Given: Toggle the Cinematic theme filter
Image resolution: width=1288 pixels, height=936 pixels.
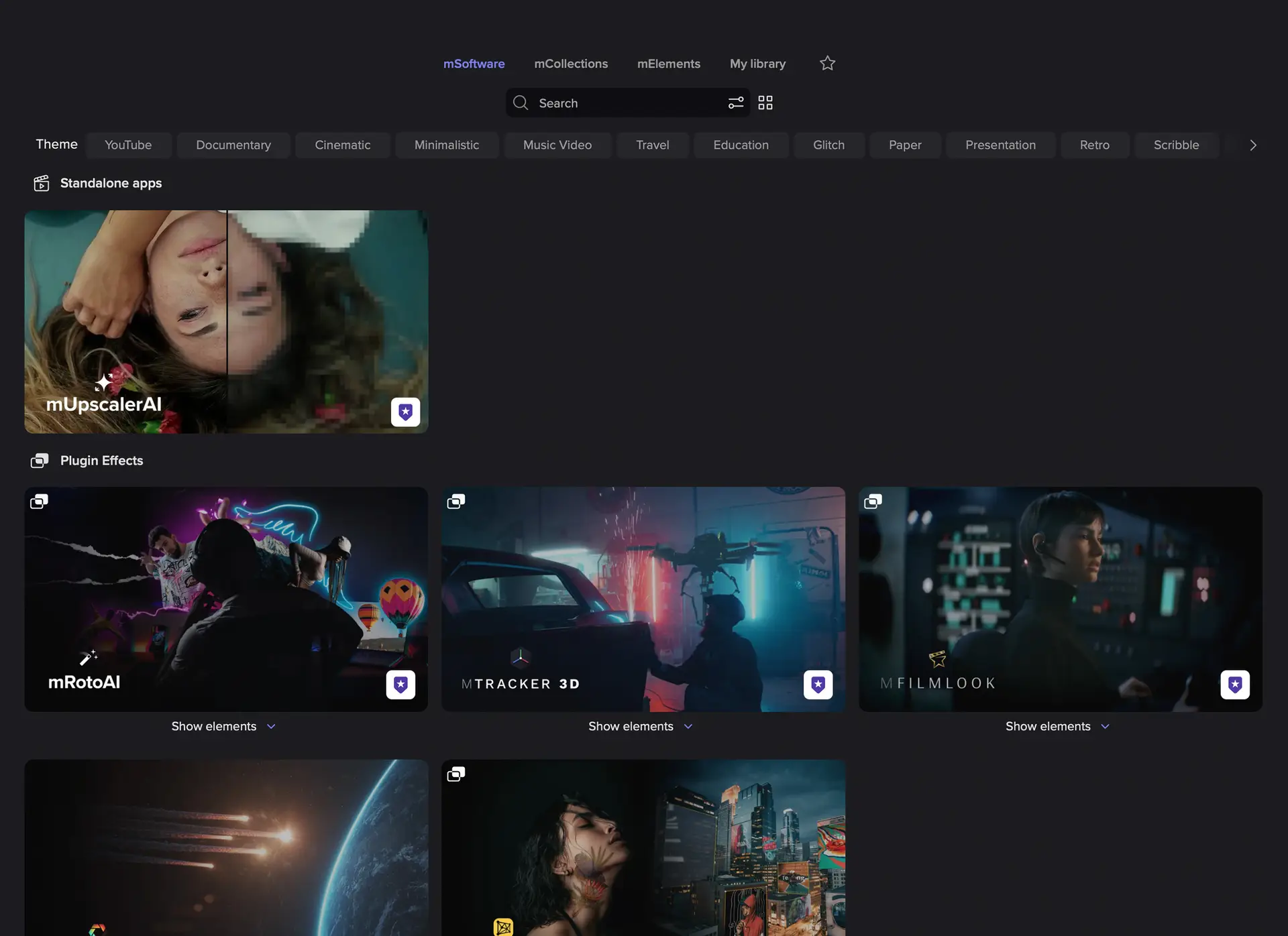Looking at the screenshot, I should tap(342, 145).
